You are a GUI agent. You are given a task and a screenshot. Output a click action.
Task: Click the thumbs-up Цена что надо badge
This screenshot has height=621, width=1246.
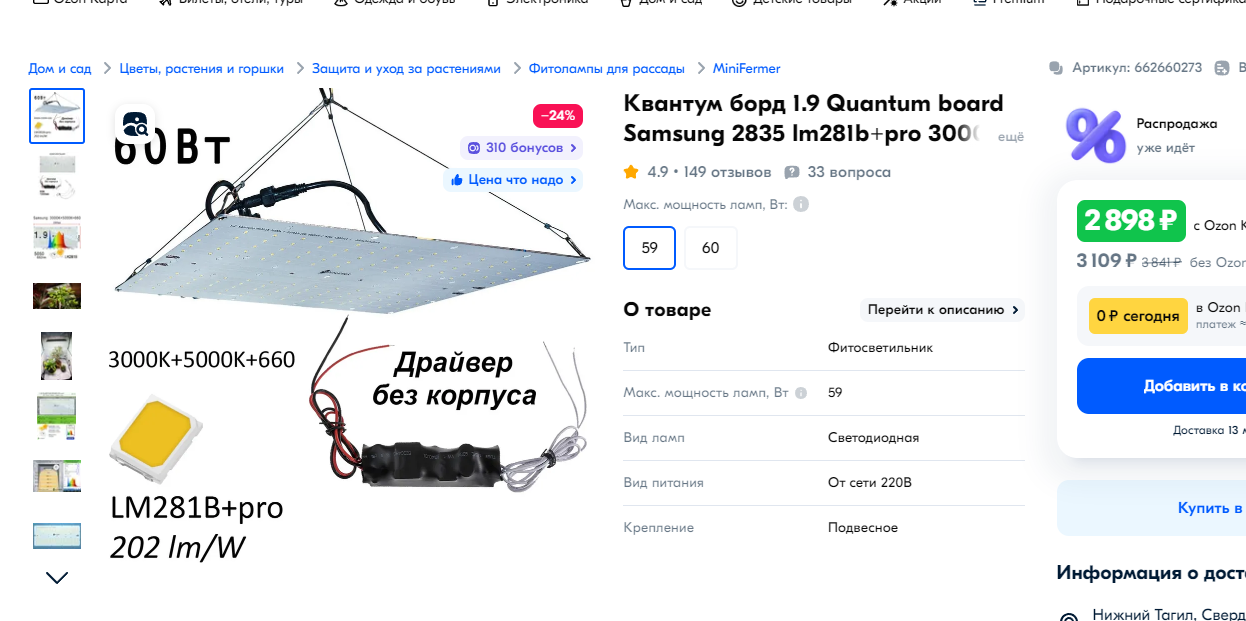(513, 180)
